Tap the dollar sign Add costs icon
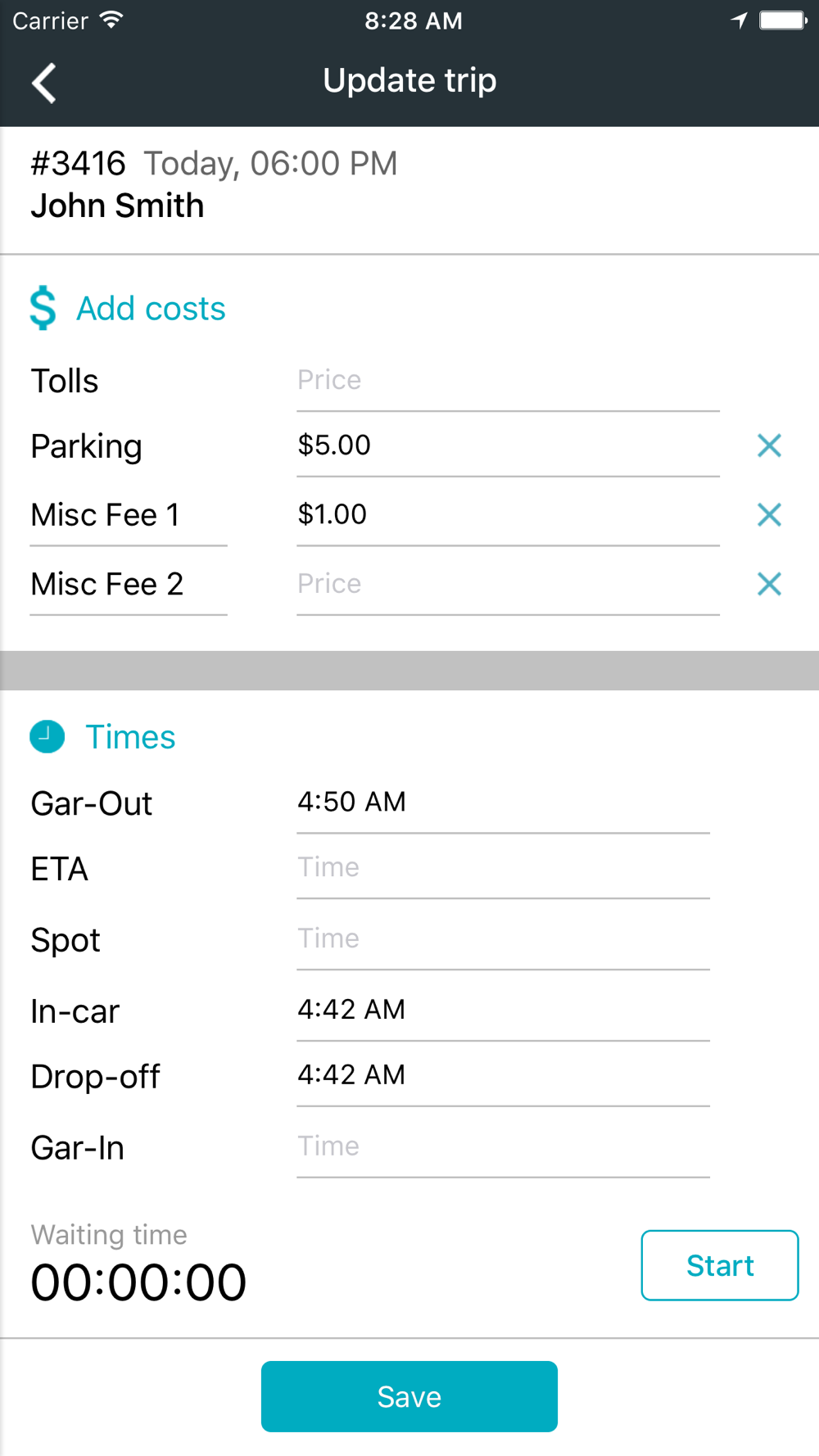 coord(43,308)
